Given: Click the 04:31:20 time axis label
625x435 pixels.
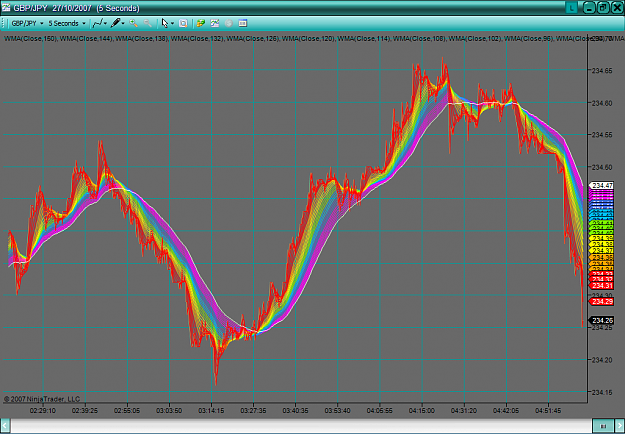Looking at the screenshot, I should click(464, 409).
